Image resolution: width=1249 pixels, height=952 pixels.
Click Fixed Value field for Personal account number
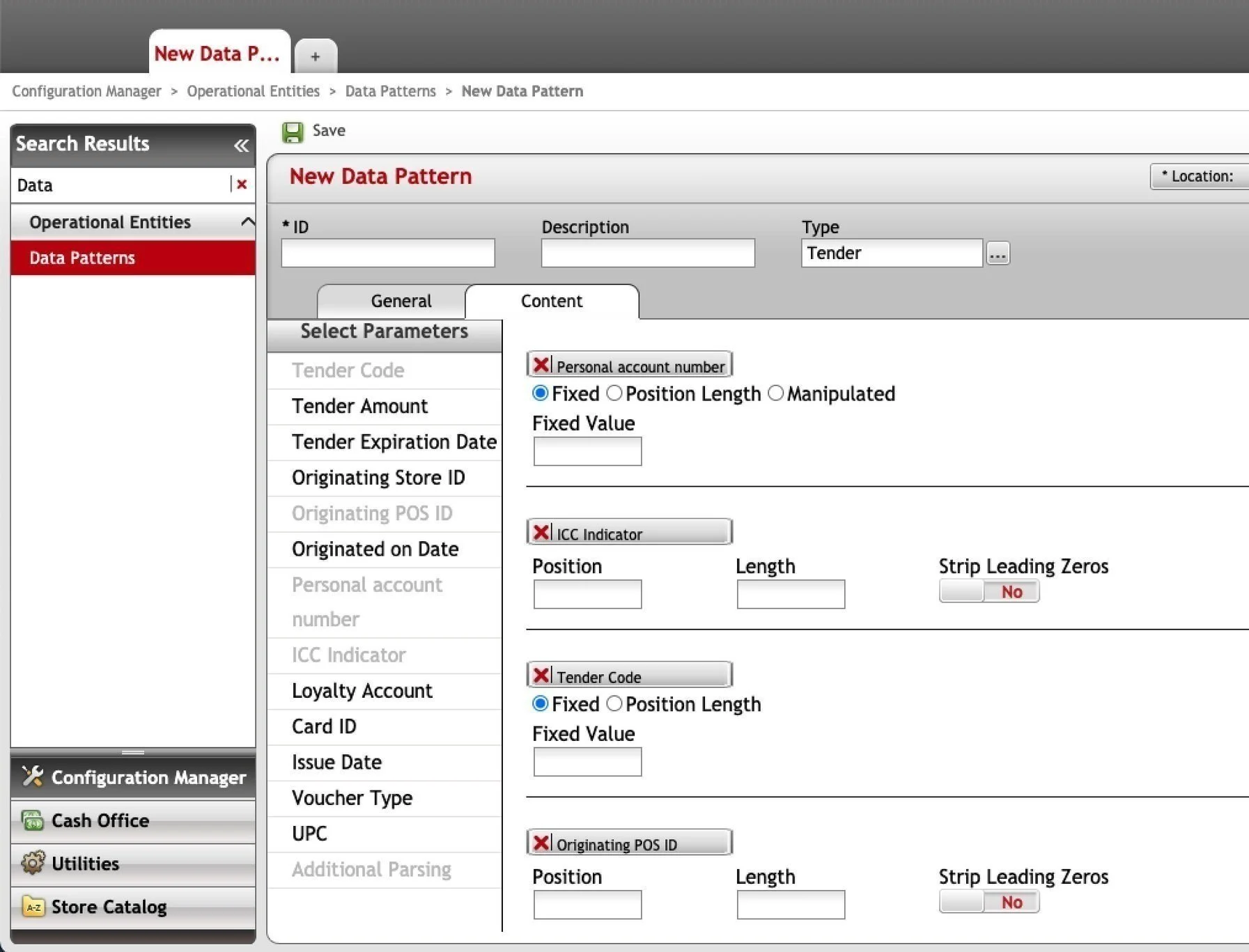point(587,451)
